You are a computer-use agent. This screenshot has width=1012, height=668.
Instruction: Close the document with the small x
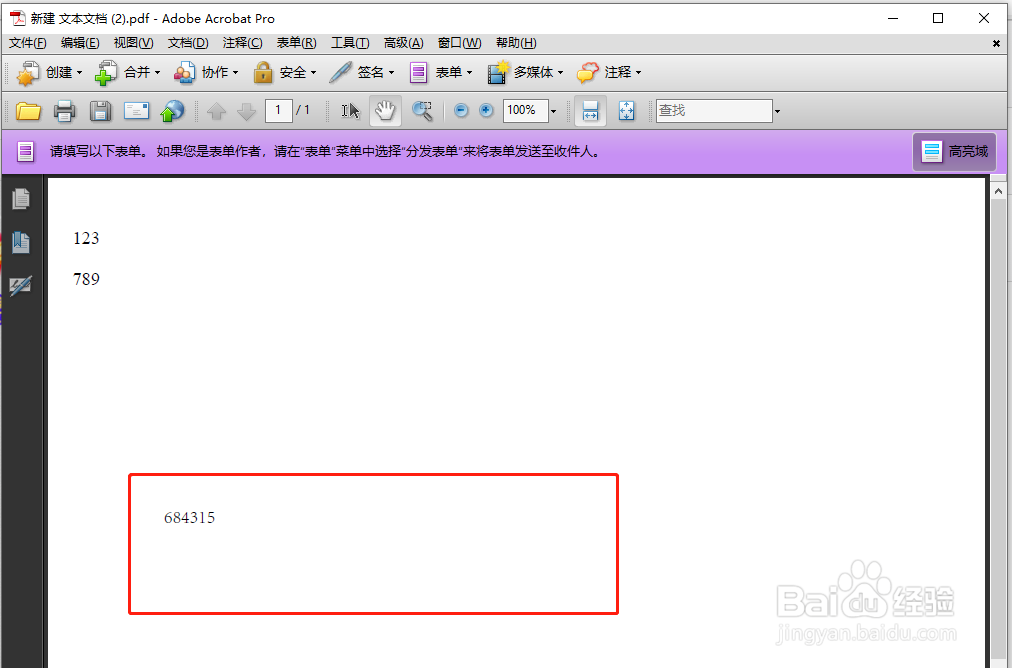tap(996, 43)
